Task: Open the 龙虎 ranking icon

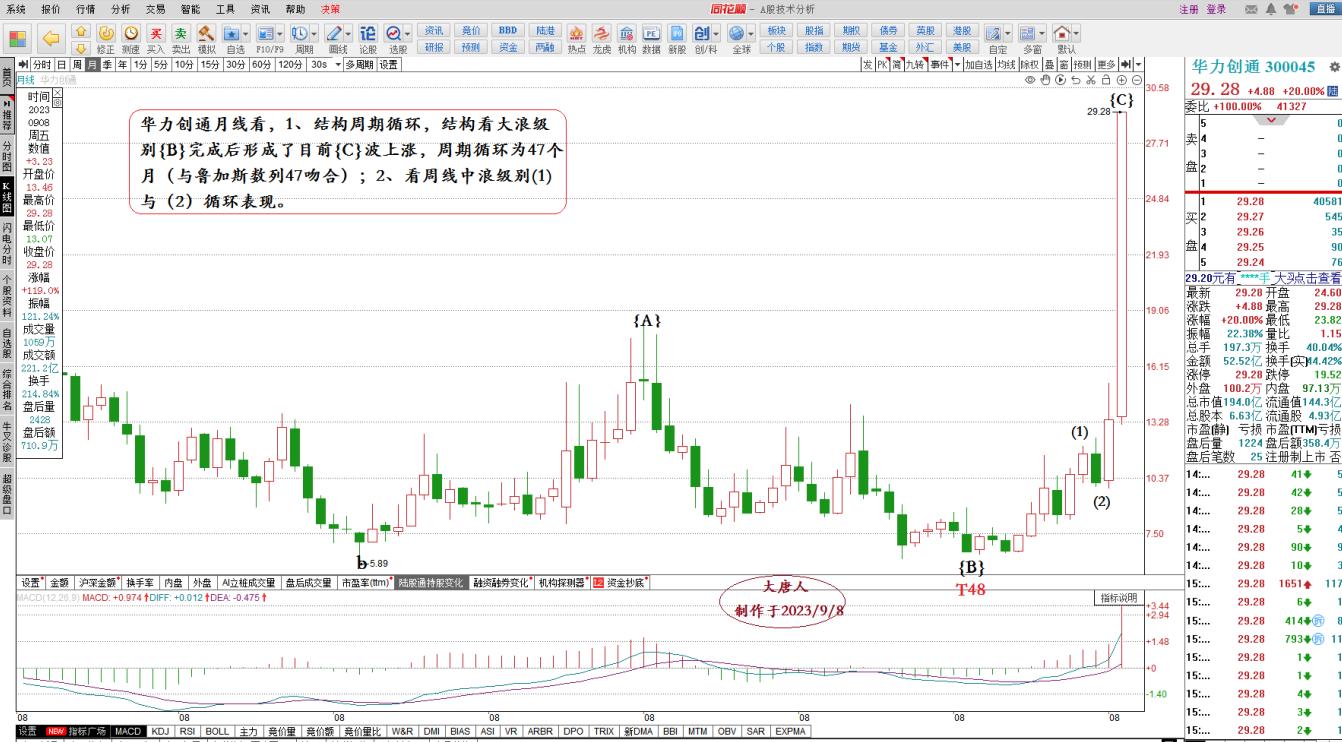Action: pos(602,34)
